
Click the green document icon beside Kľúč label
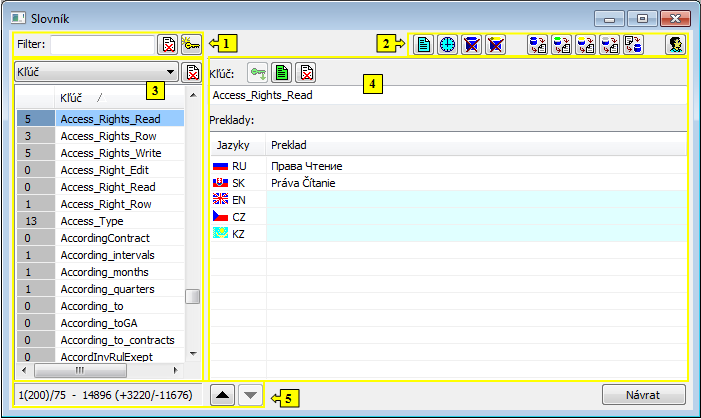click(x=283, y=72)
